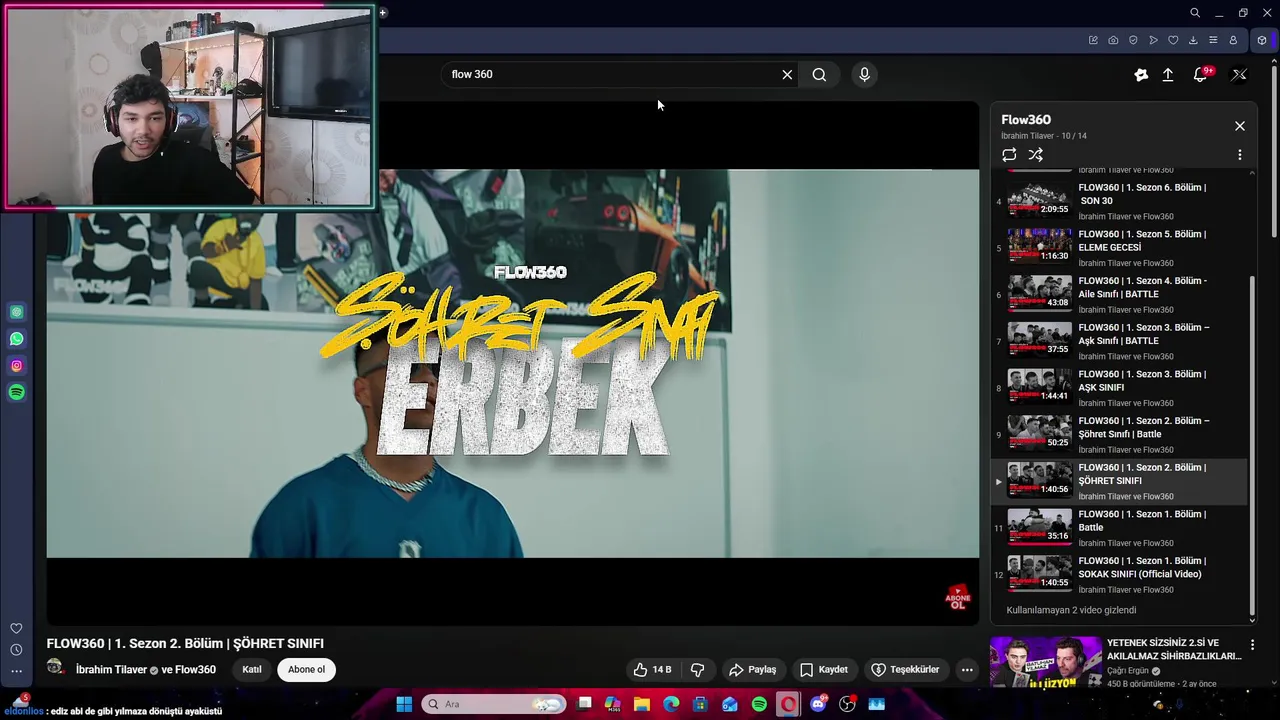Click Opera toolbar snapshot camera icon
The height and width of the screenshot is (720, 1280).
(1113, 40)
